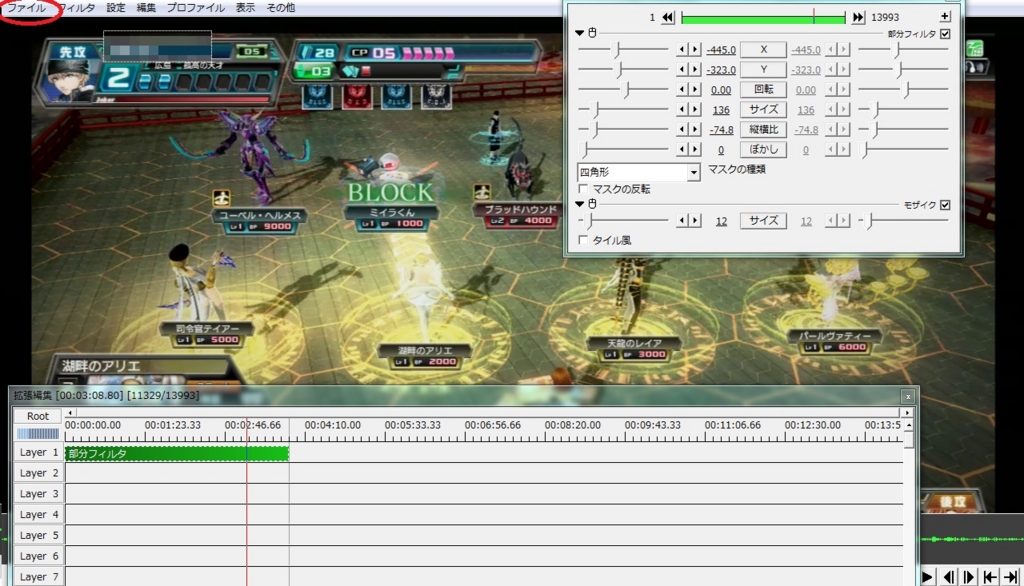Click the plus button to add filter effect

[x=945, y=16]
